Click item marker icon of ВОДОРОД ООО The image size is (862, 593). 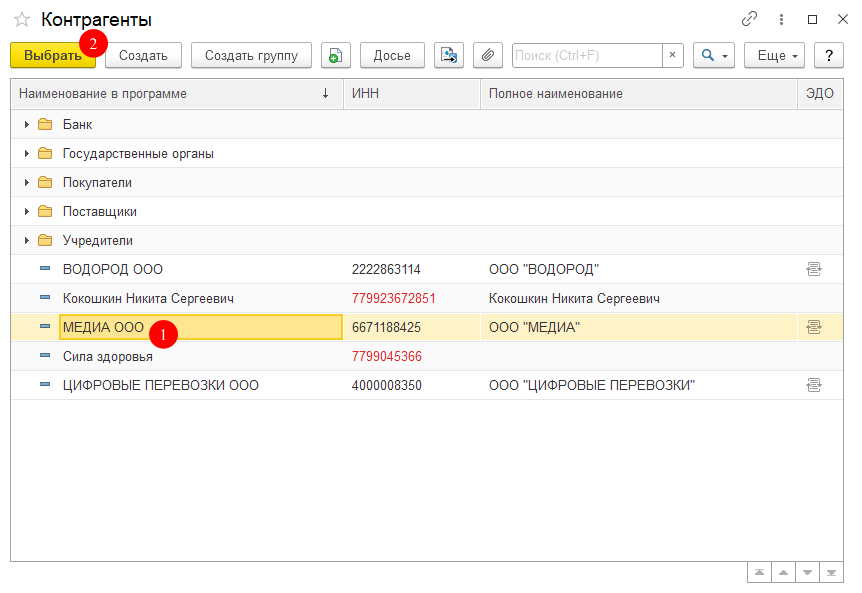(45, 268)
